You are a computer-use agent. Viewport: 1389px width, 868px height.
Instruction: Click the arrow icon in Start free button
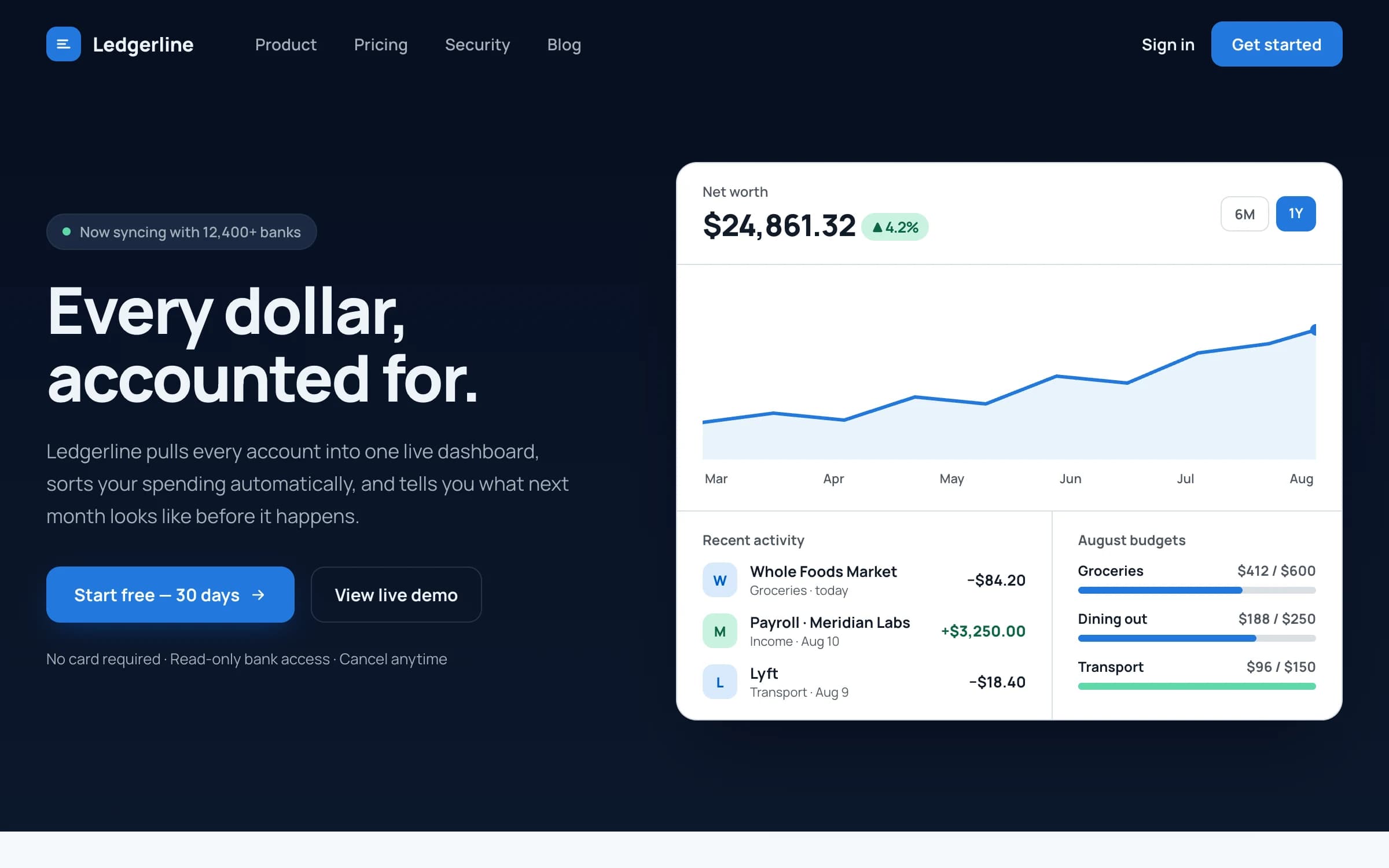[x=259, y=595]
